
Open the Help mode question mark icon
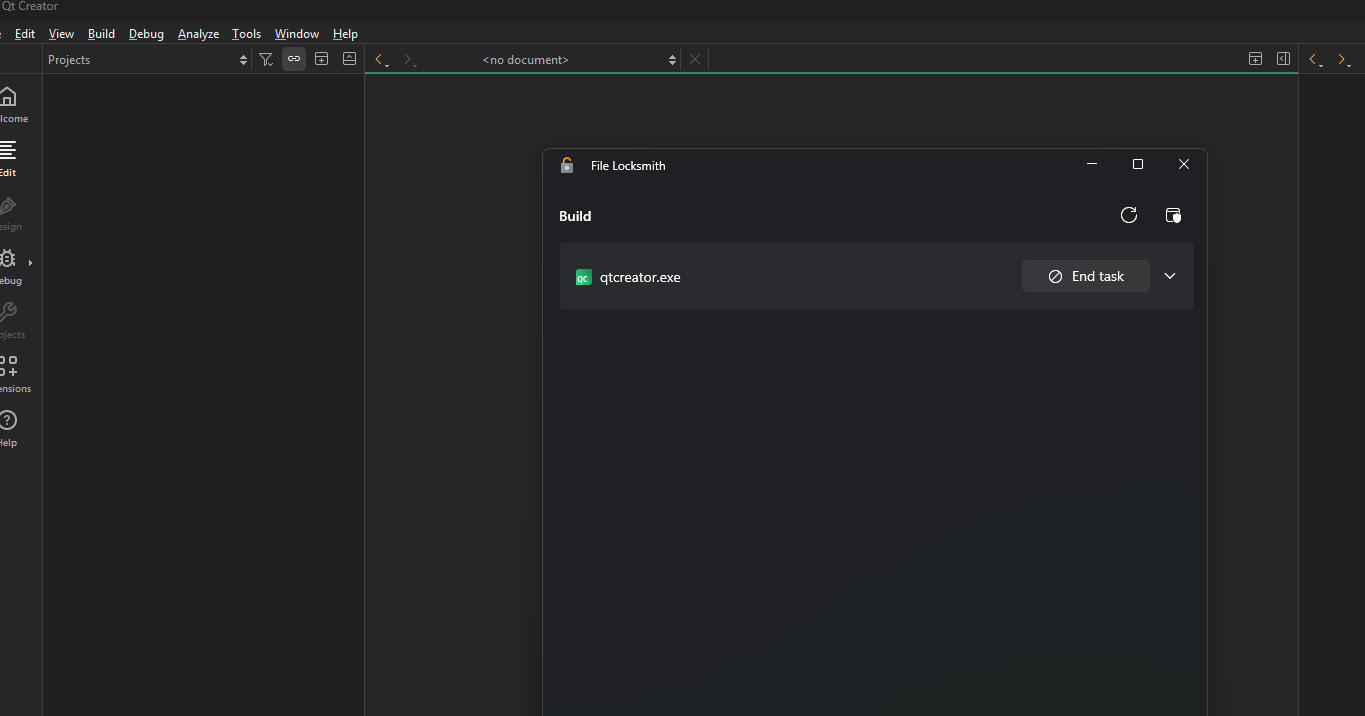click(8, 421)
